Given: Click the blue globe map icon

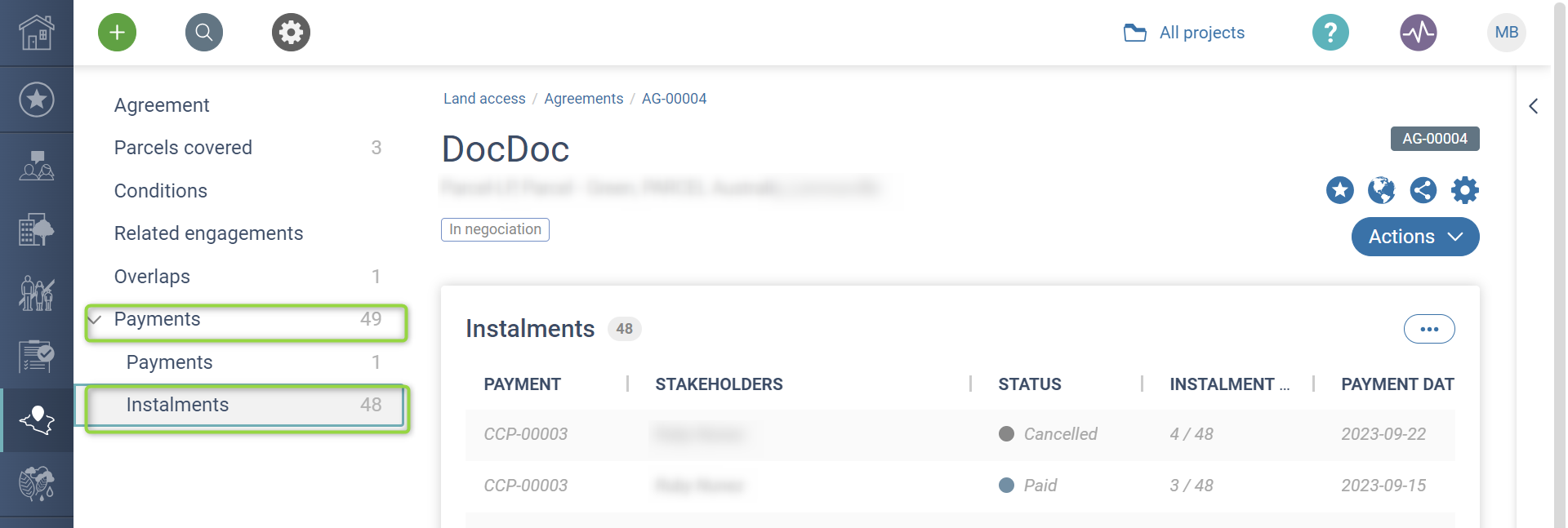Looking at the screenshot, I should point(1382,190).
